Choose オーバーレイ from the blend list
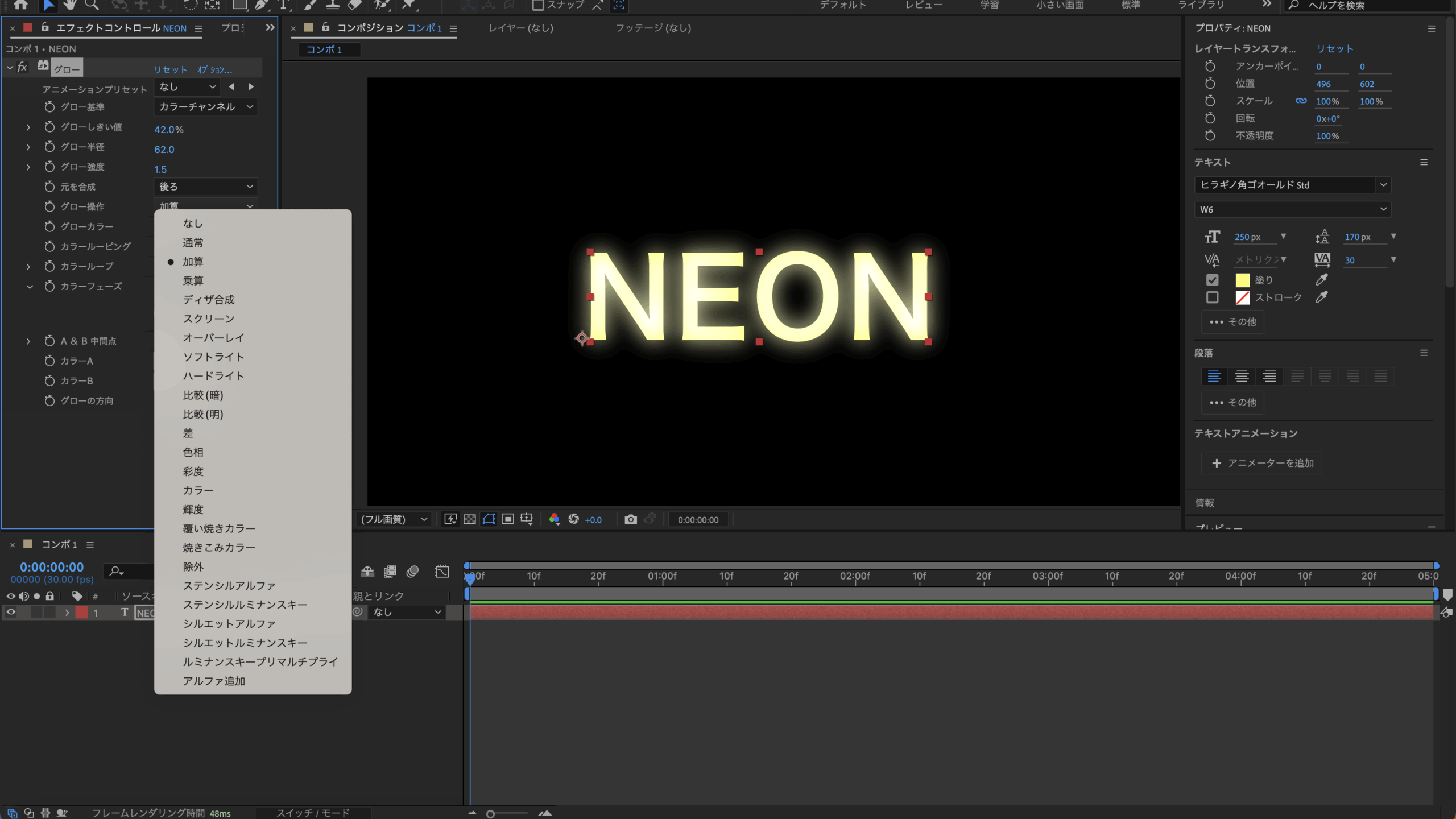This screenshot has width=1456, height=819. point(213,338)
